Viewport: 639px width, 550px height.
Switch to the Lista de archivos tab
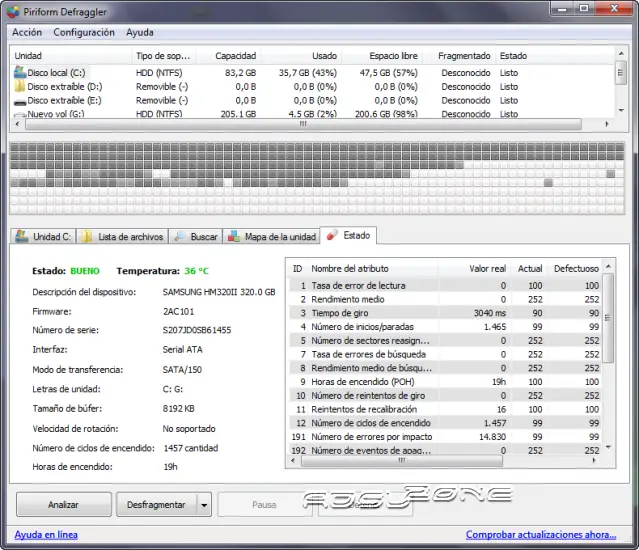point(123,236)
